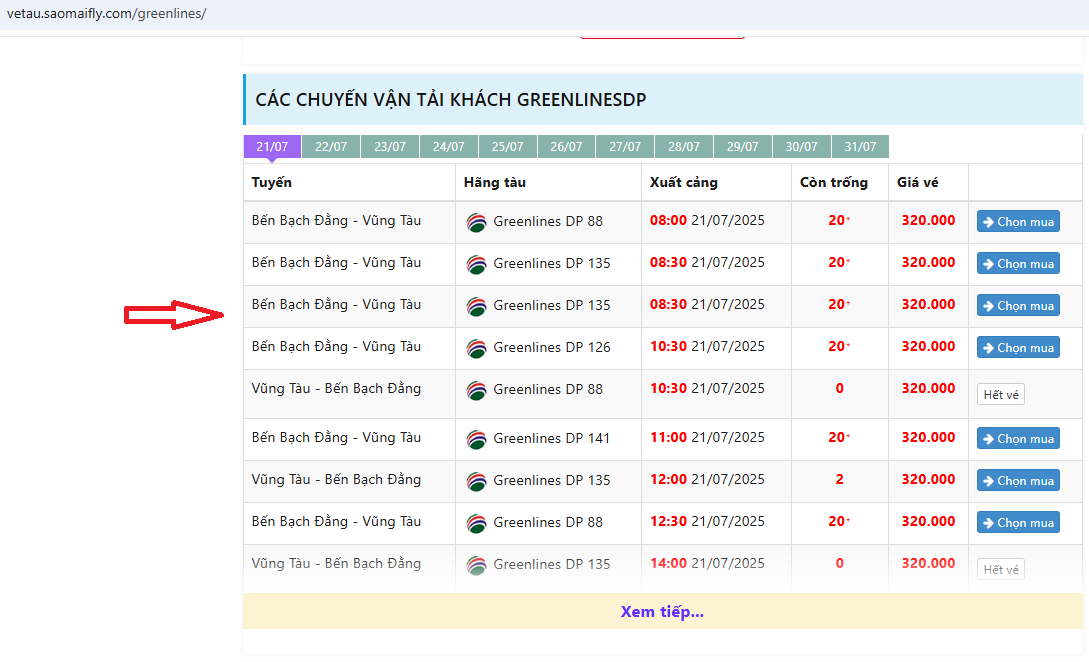
Task: Click the logo in the 14:00 Greenlines DP 135 row
Action: pyautogui.click(x=476, y=565)
